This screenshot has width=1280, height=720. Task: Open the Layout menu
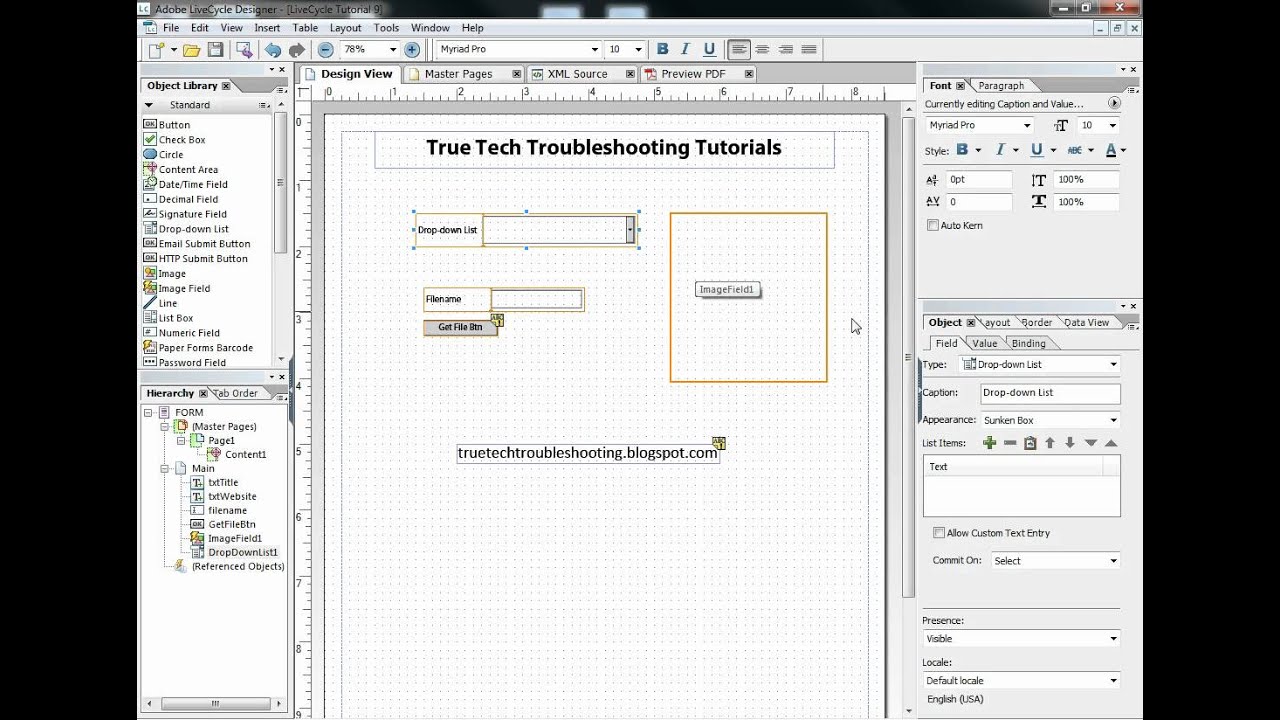[345, 28]
